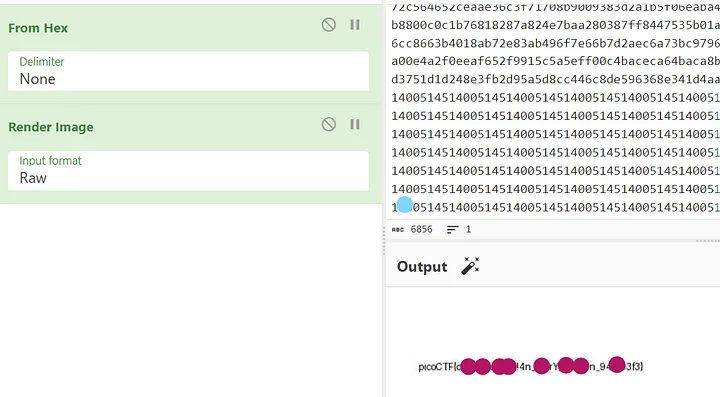
Task: Open the Input format dropdown set to Raw
Action: [188, 171]
